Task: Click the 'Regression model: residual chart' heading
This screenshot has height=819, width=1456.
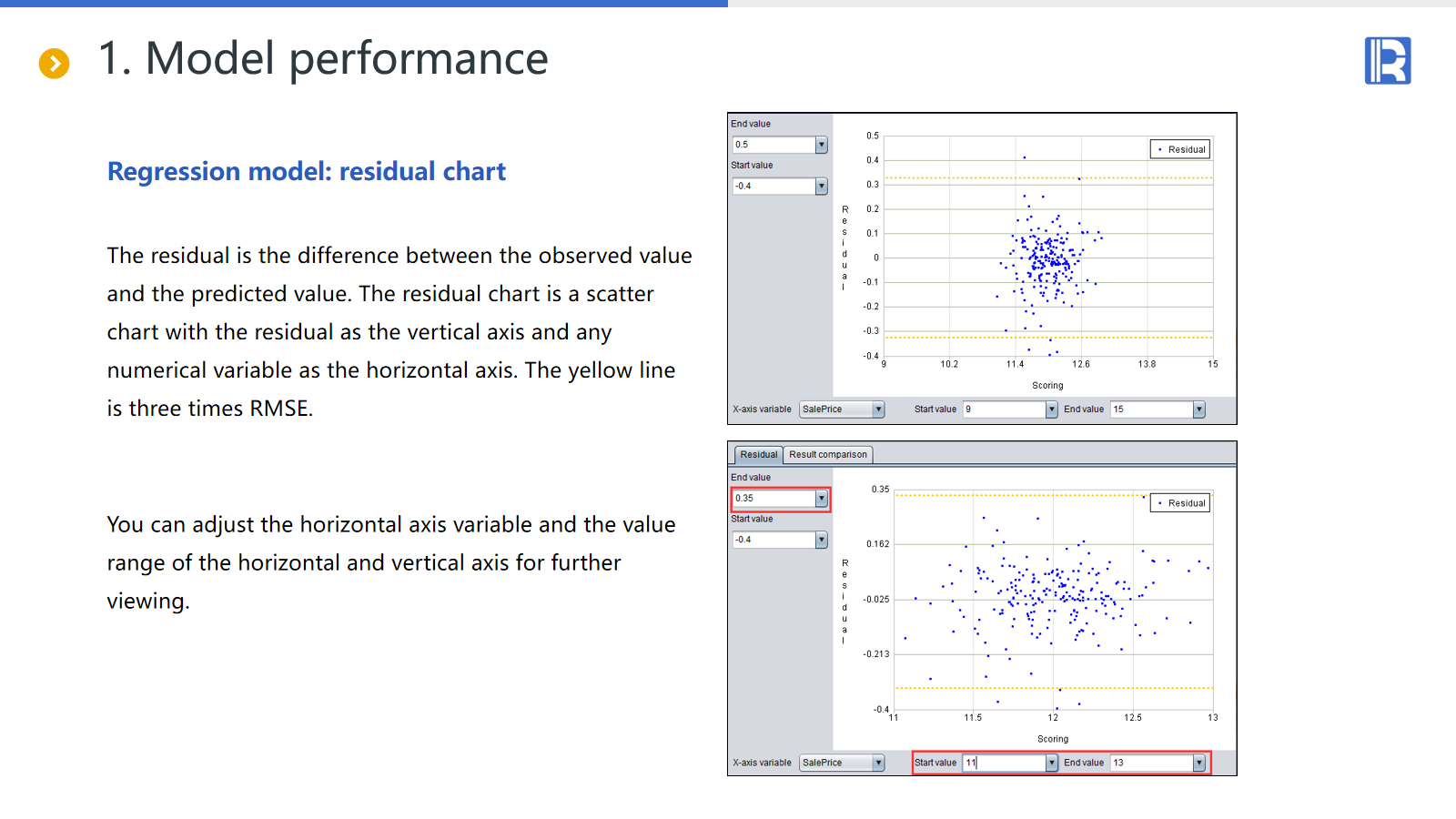Action: click(x=306, y=172)
